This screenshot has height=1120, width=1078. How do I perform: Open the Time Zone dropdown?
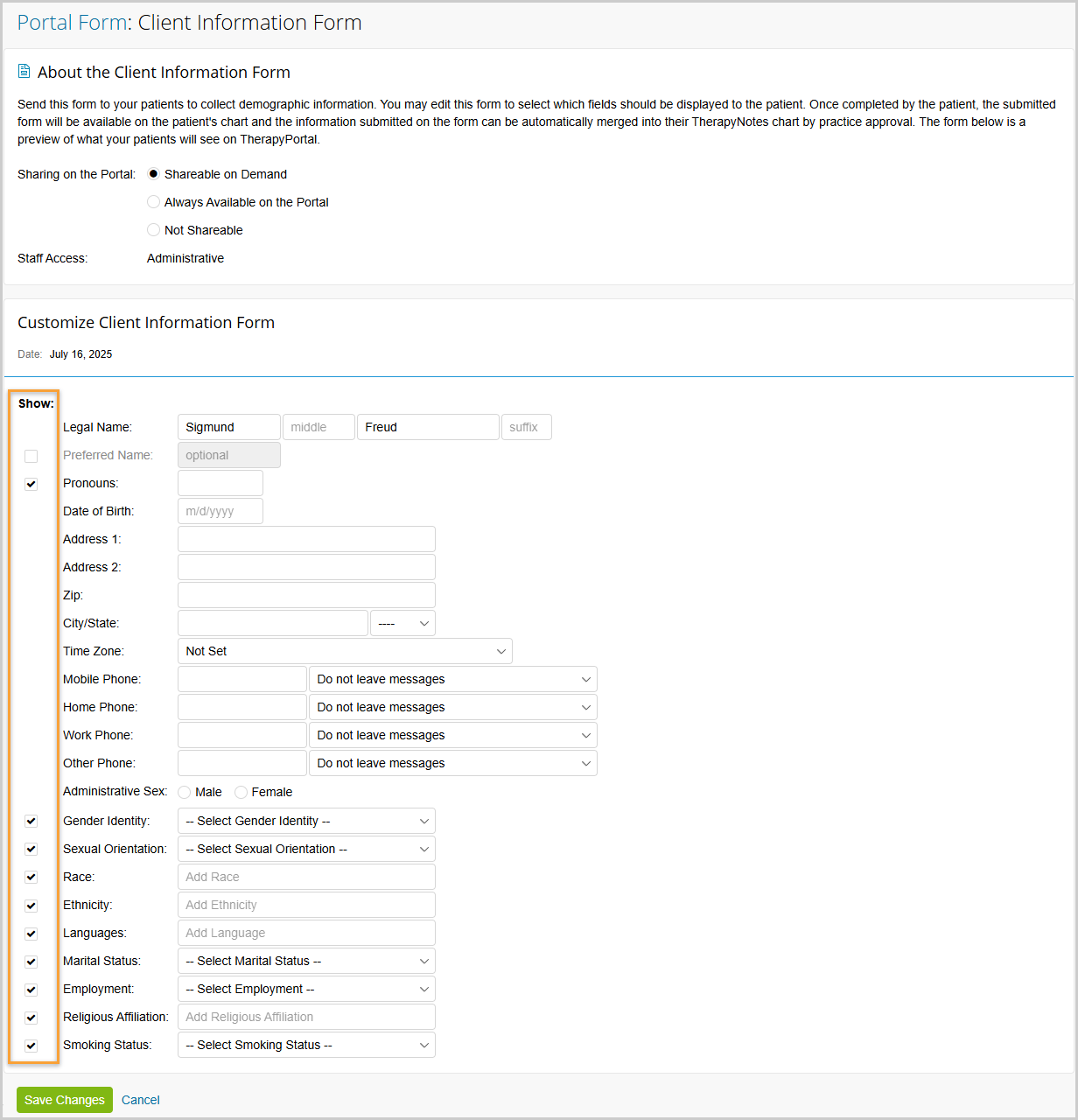click(x=345, y=651)
